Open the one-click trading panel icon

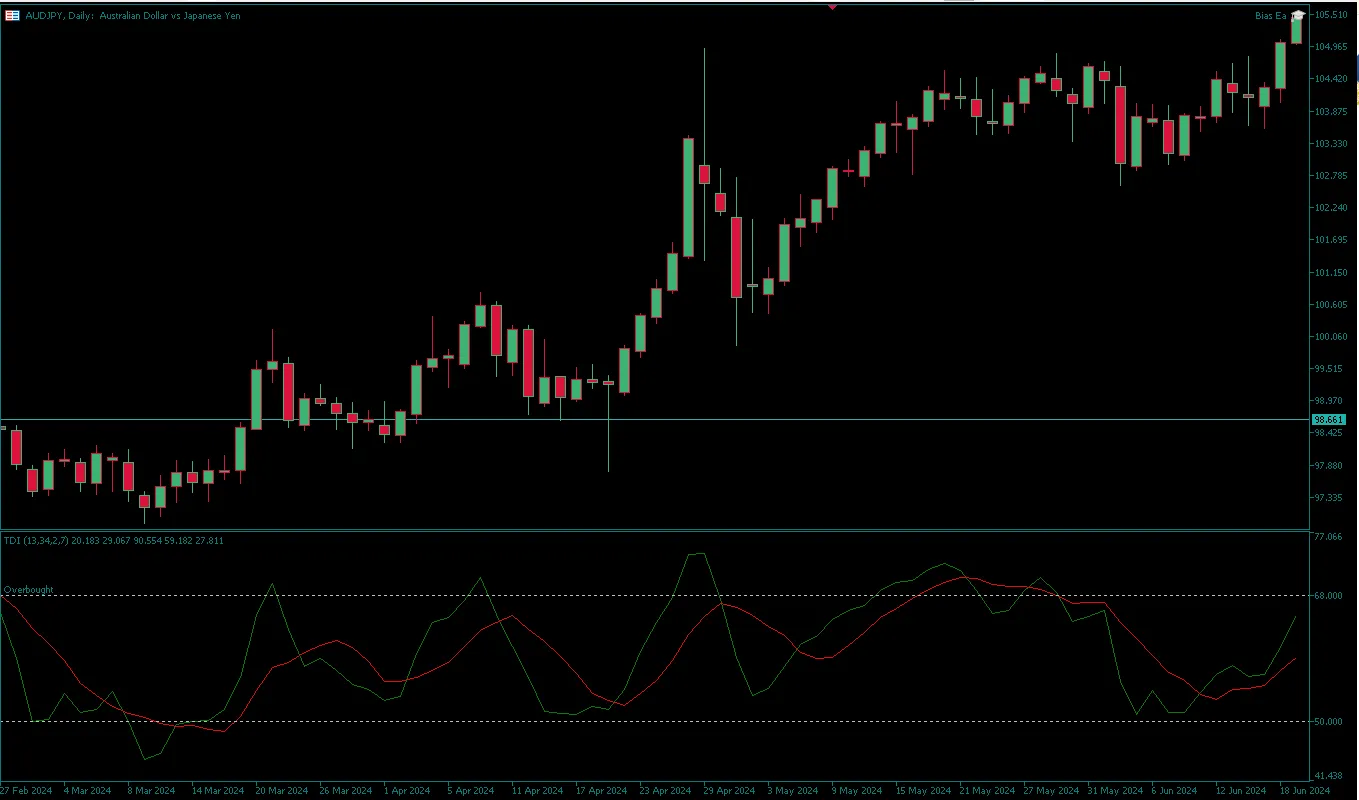(12, 16)
